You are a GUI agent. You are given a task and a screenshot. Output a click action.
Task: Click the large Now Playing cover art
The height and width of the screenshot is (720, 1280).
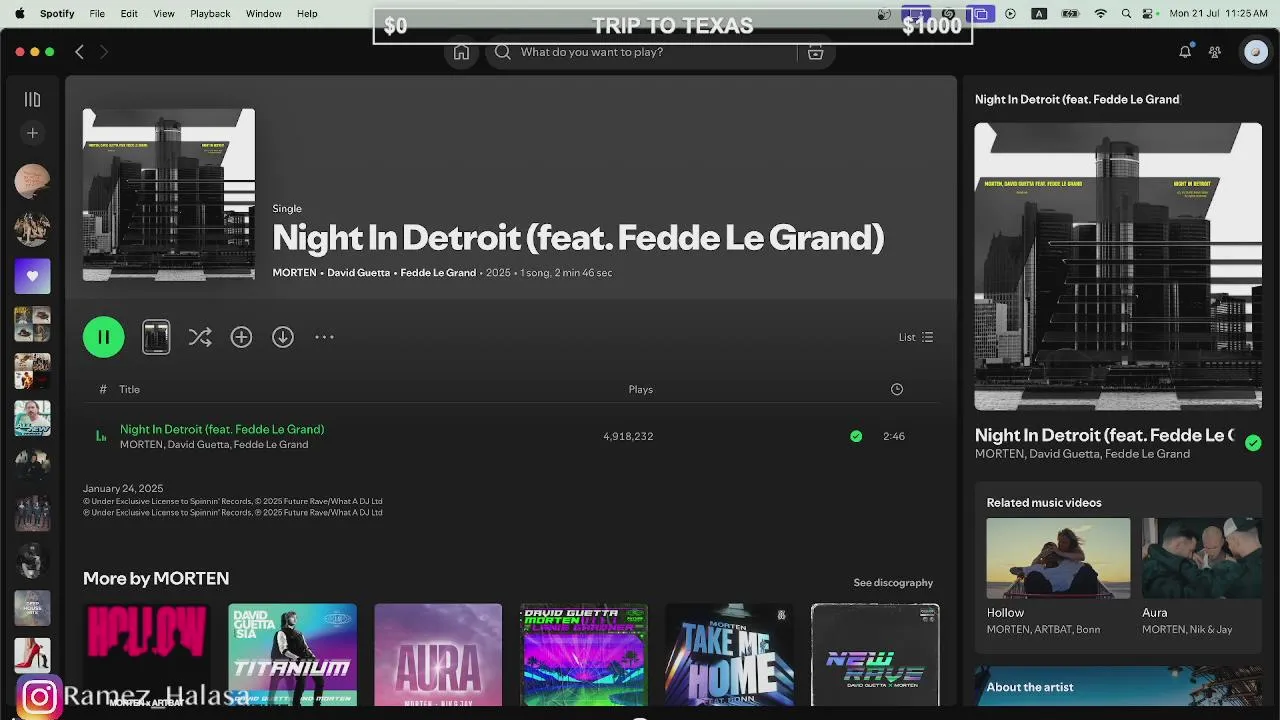point(1118,266)
